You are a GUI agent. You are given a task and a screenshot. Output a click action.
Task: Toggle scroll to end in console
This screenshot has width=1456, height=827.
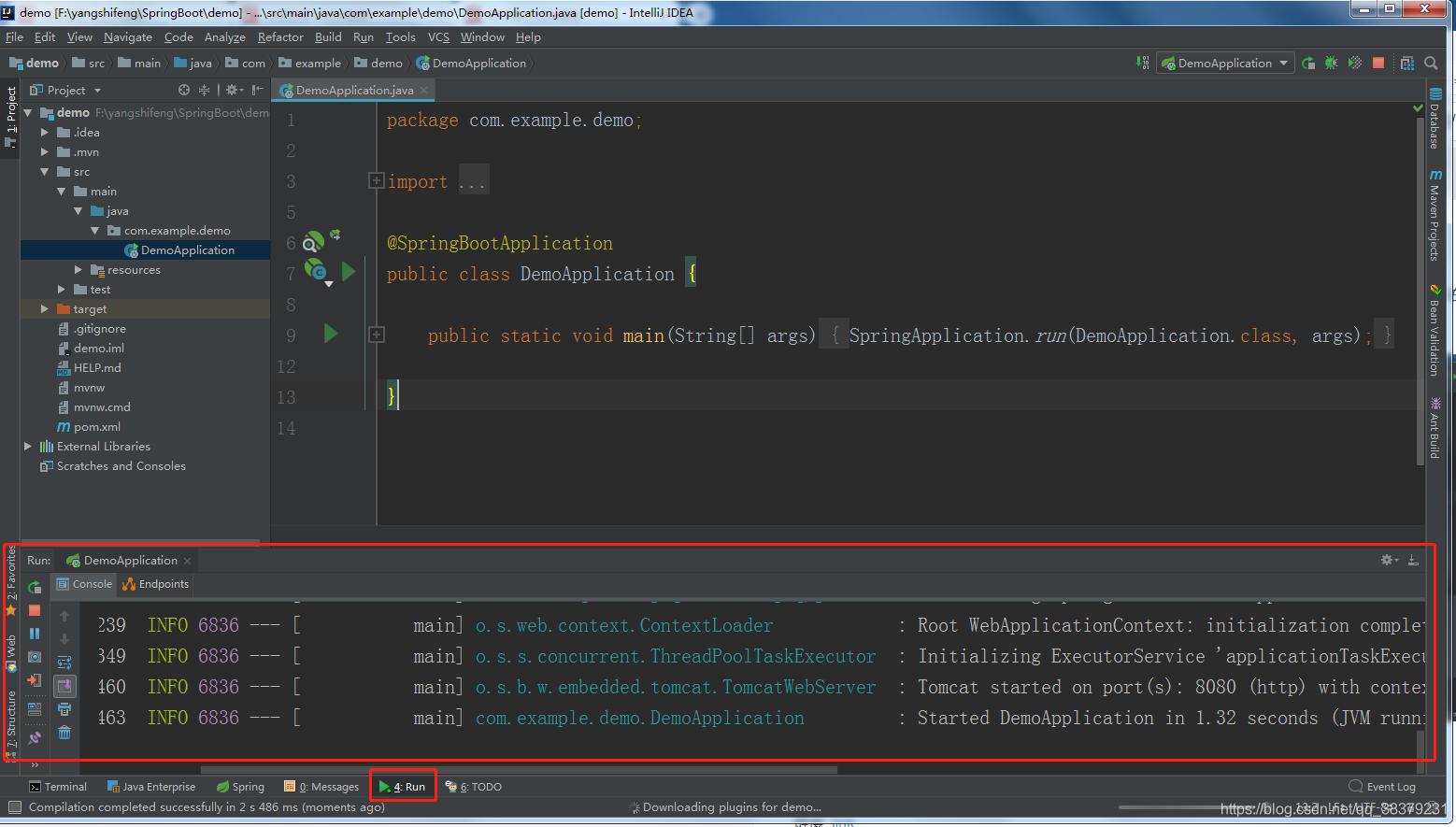tap(64, 686)
